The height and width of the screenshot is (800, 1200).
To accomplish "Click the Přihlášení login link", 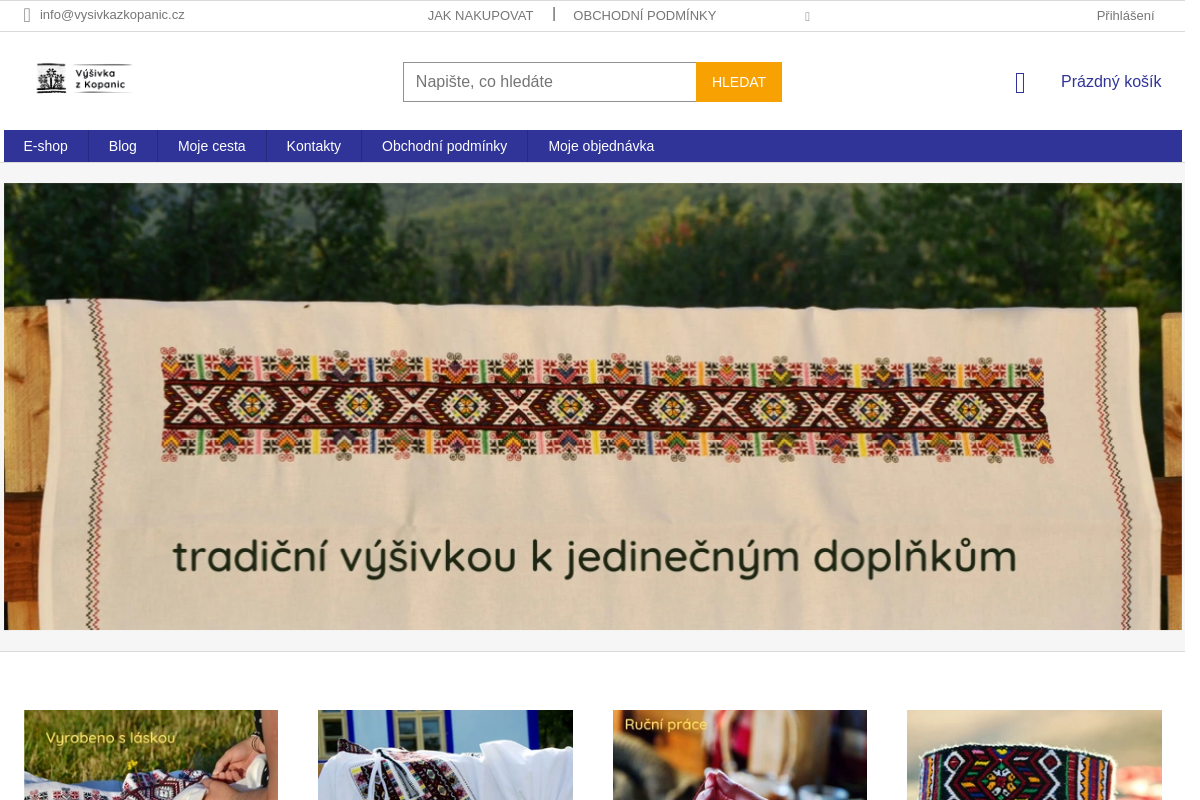I will tap(1125, 15).
